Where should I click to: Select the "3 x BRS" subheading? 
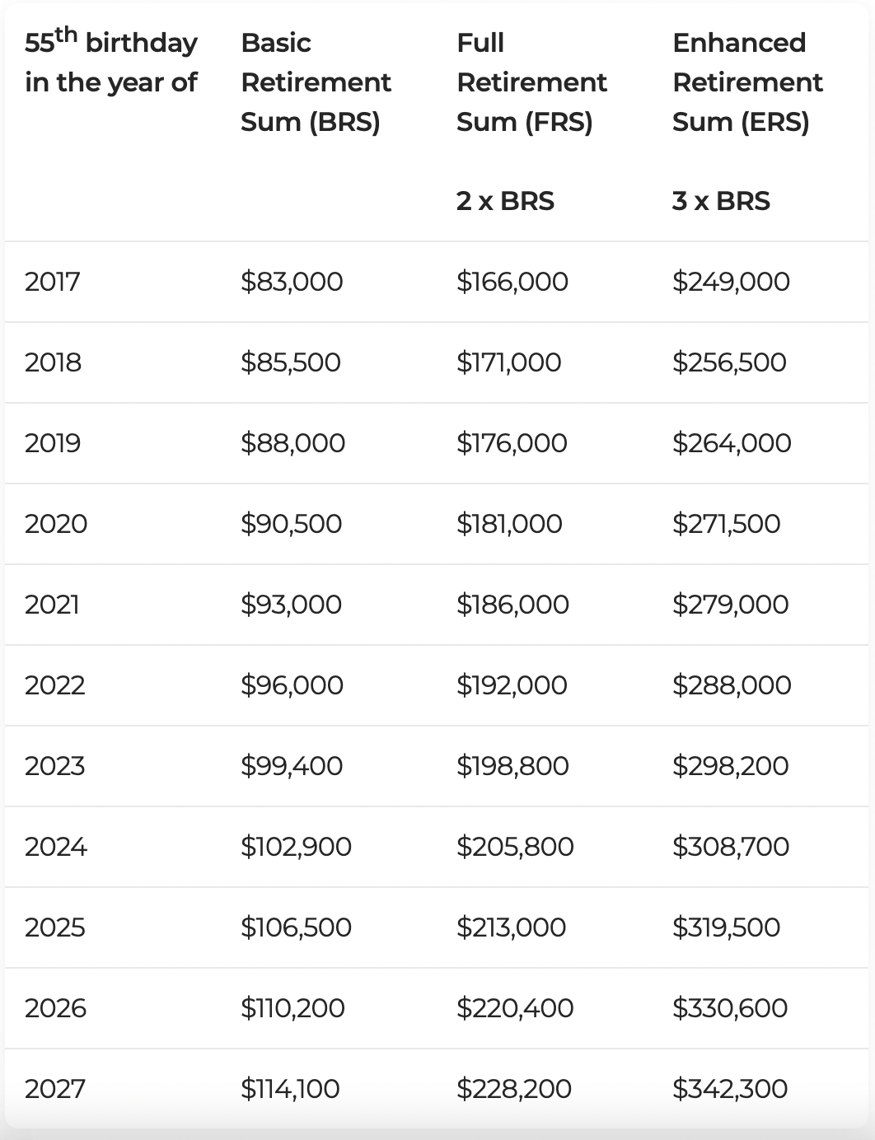click(721, 201)
